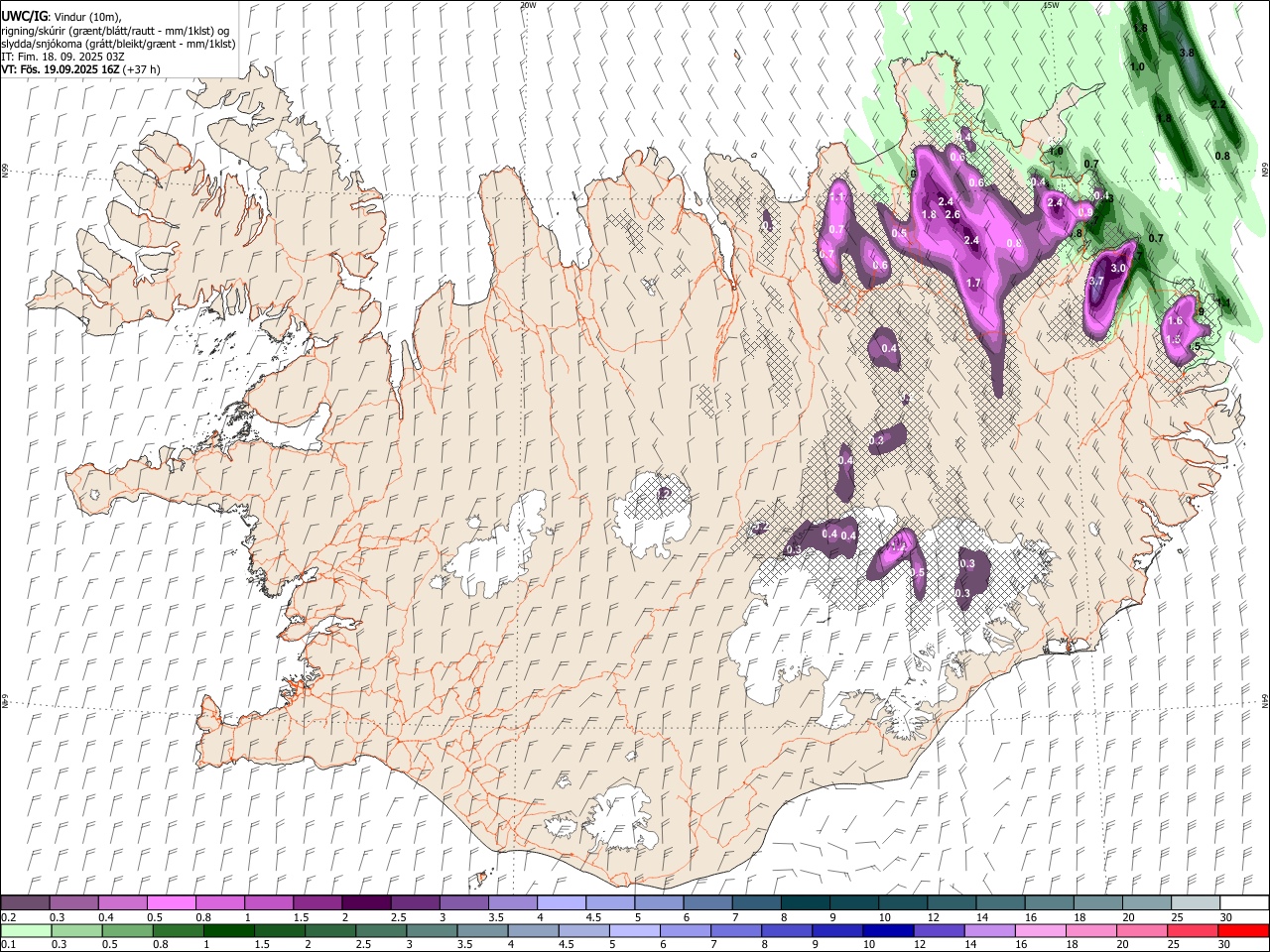Click the 2.6 snowfall value
This screenshot has height=952, width=1270.
952,215
